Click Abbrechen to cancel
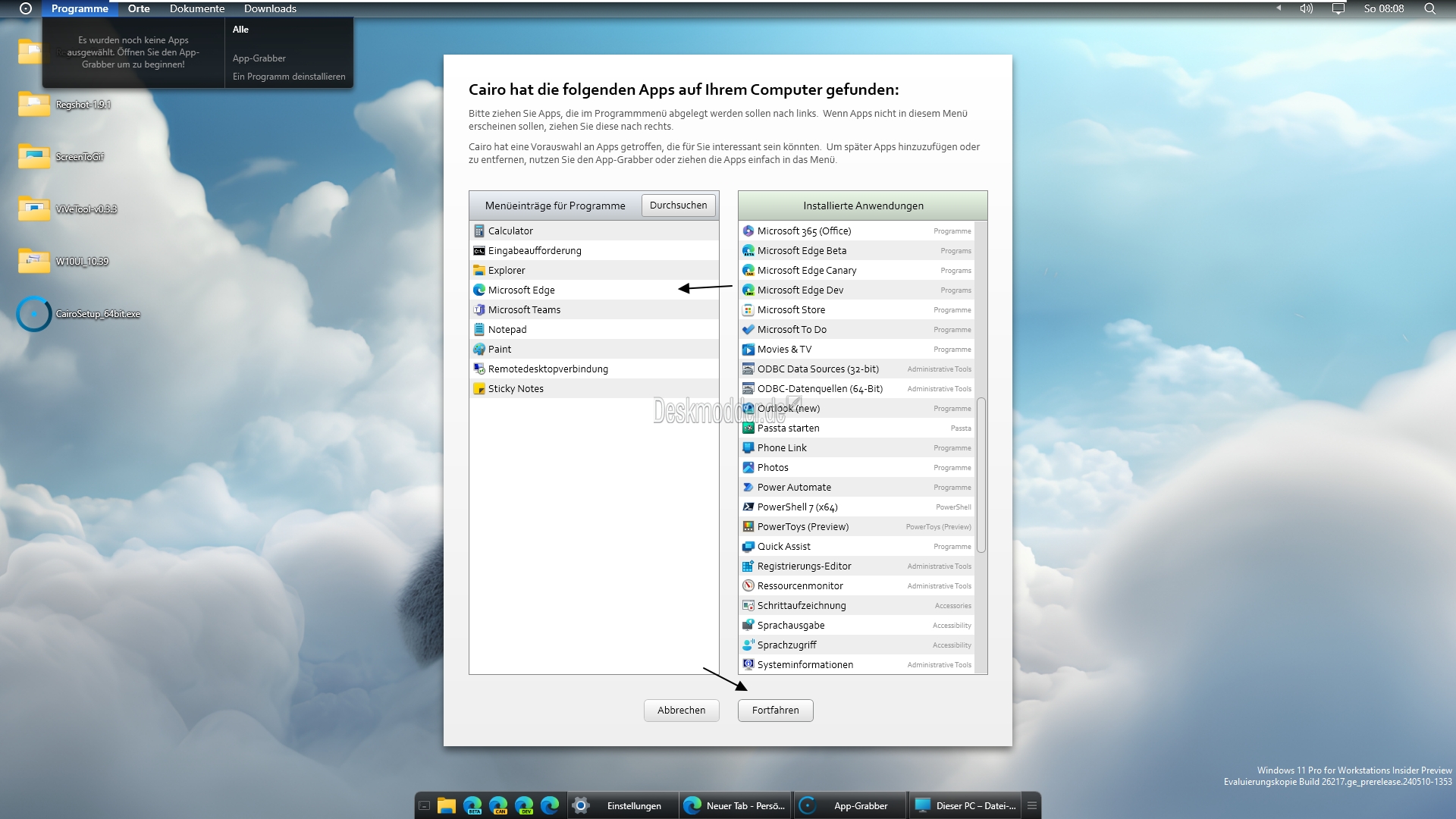The height and width of the screenshot is (819, 1456). (x=681, y=711)
